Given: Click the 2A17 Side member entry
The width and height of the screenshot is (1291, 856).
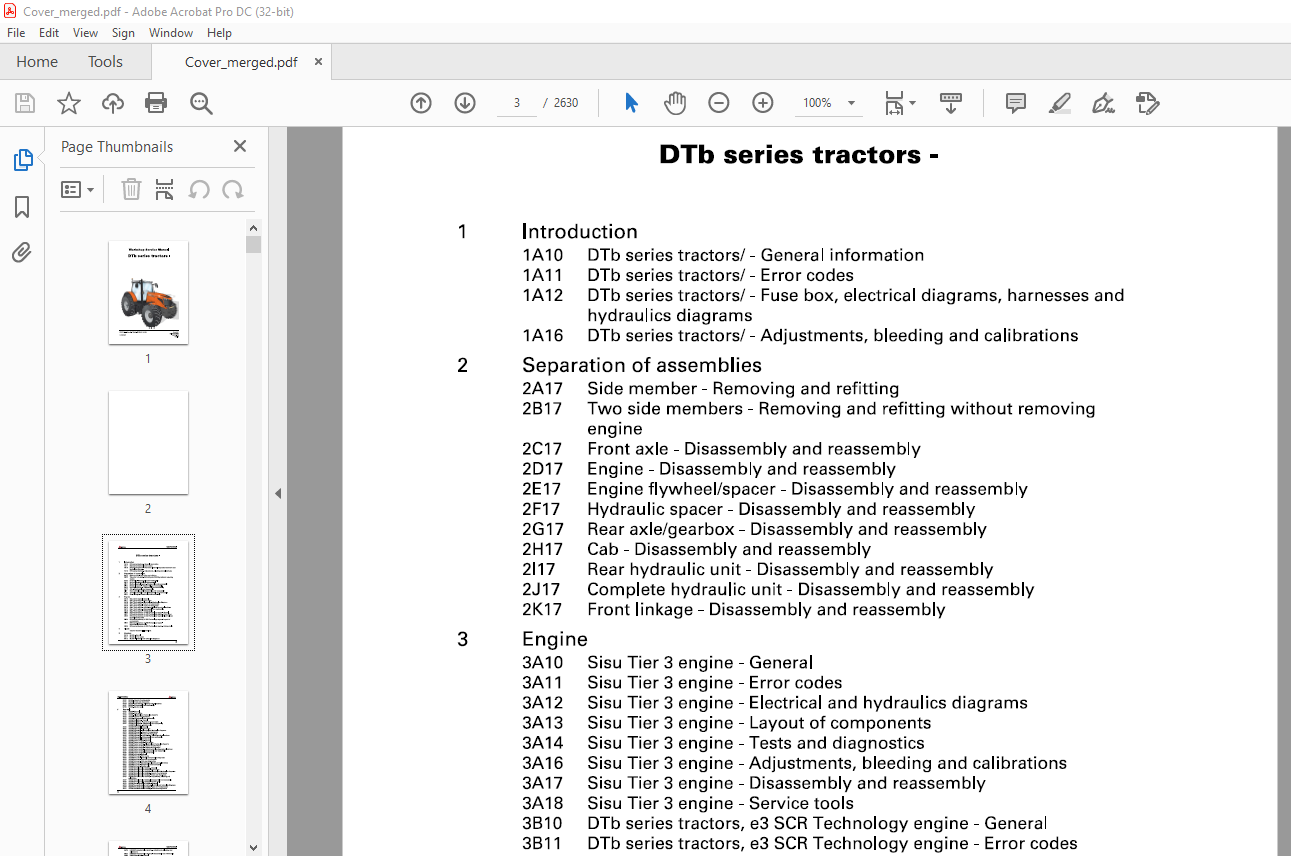Looking at the screenshot, I should [710, 388].
